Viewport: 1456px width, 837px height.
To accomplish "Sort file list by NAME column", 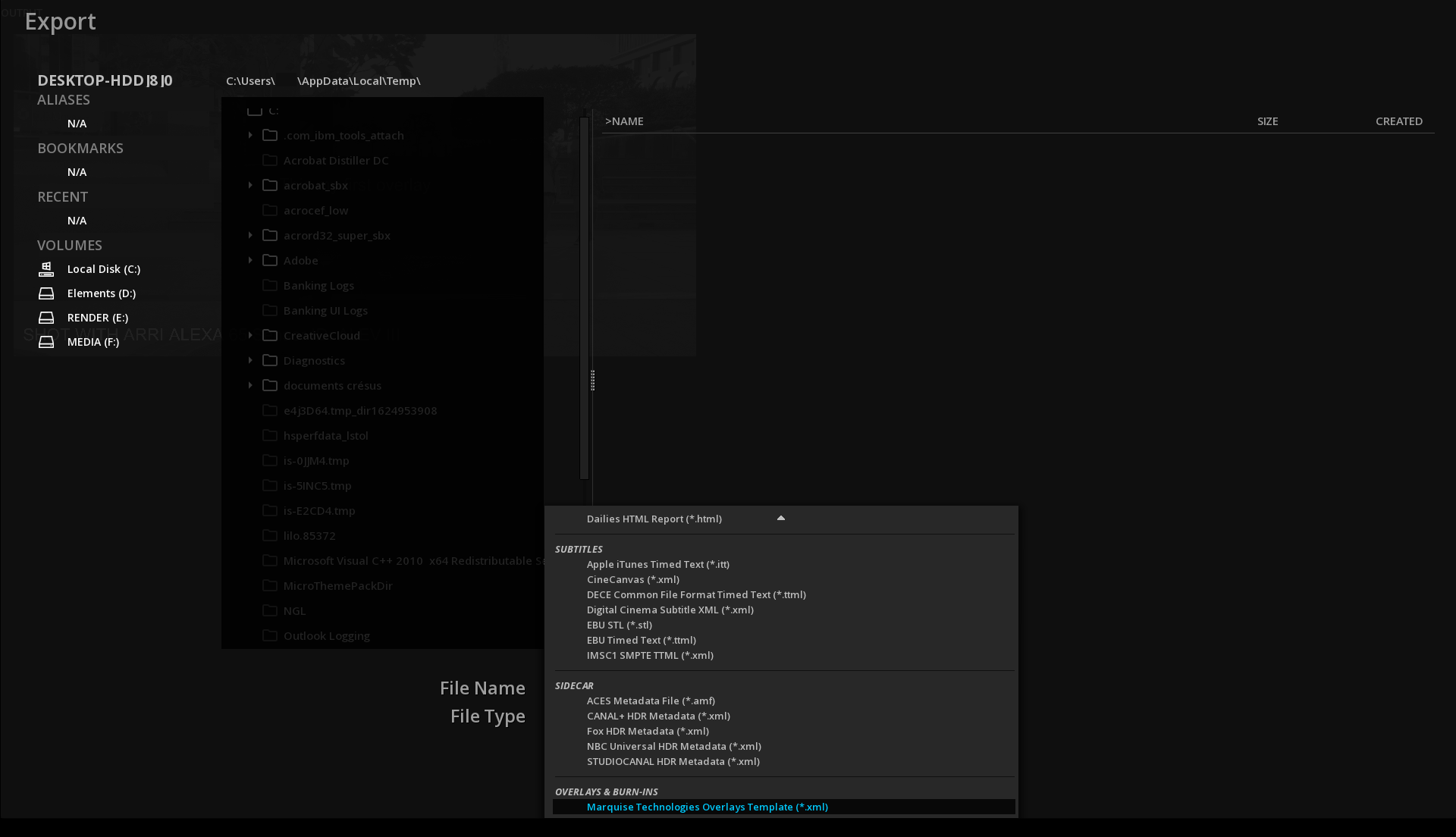I will coord(625,121).
